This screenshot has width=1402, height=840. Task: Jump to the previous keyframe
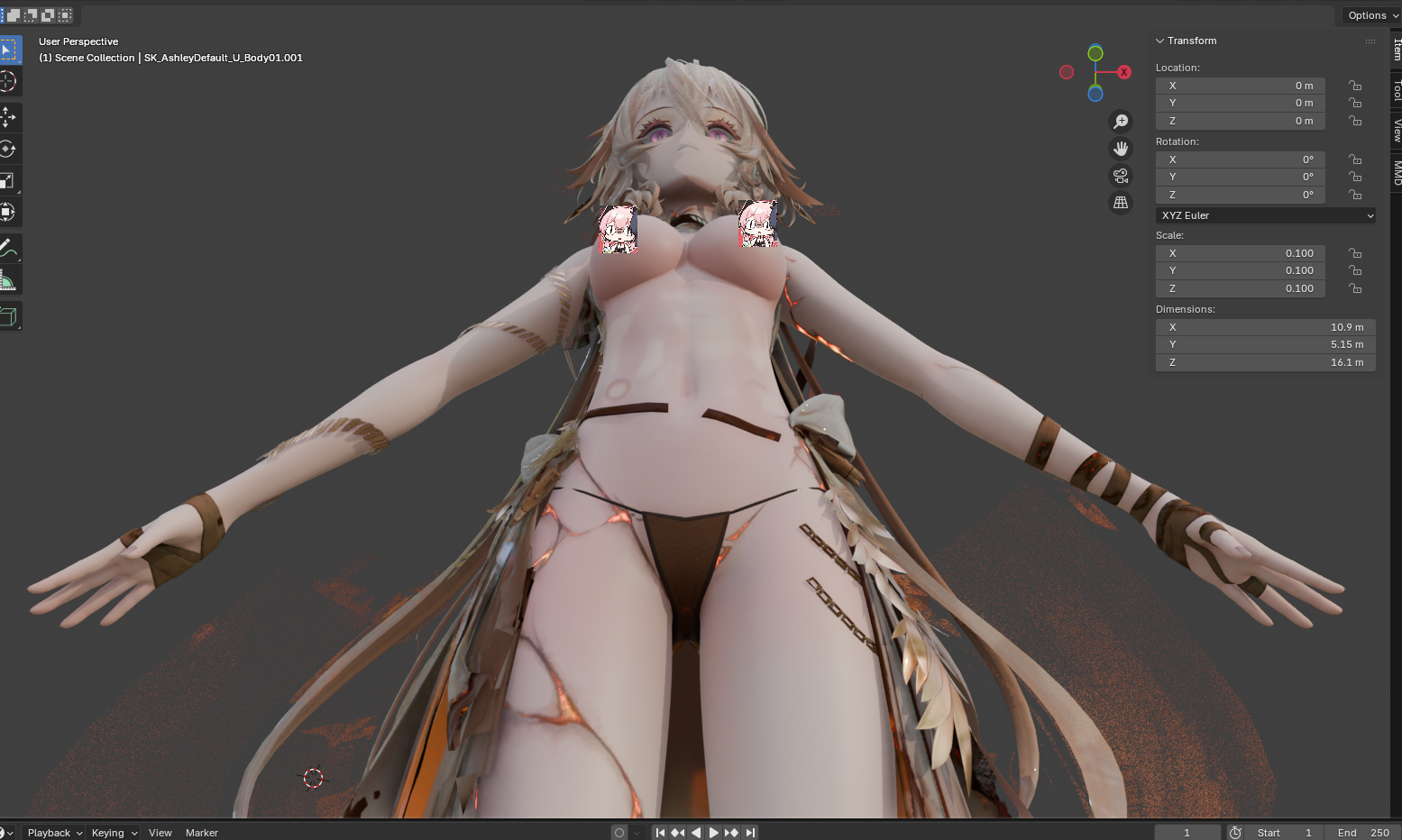(678, 833)
